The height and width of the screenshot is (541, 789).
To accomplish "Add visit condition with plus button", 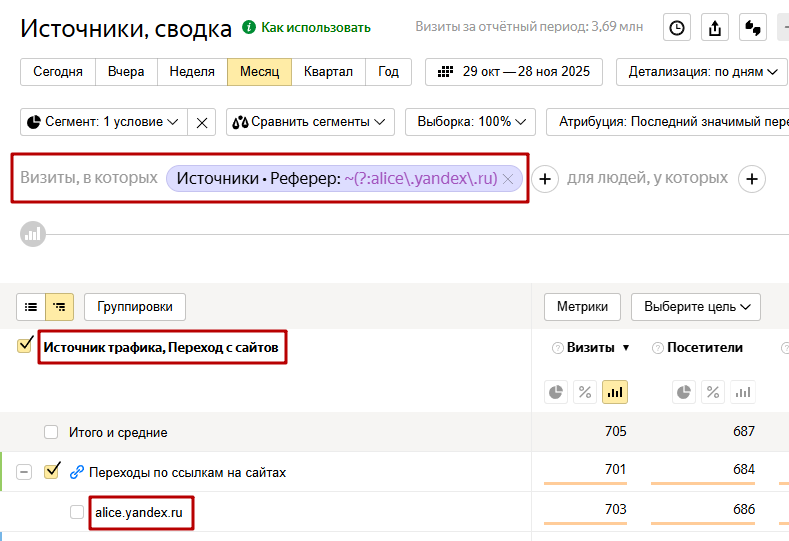I will pyautogui.click(x=544, y=179).
